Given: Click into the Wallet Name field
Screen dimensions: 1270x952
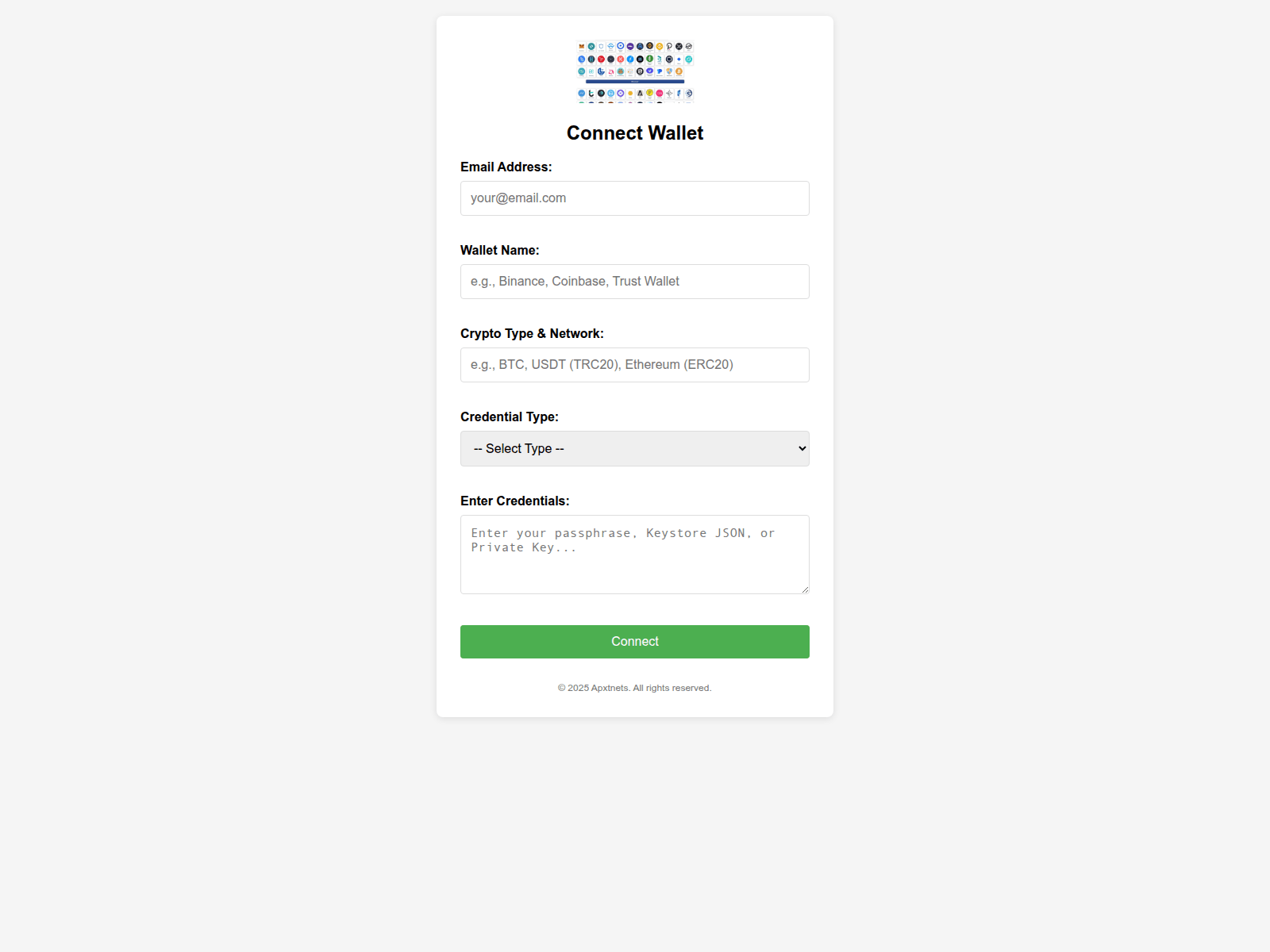Looking at the screenshot, I should 635,282.
